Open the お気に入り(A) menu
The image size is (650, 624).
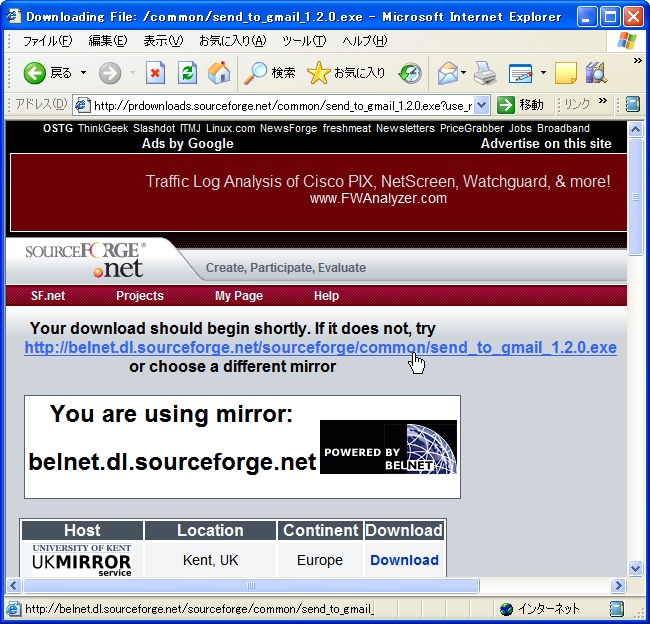pos(233,41)
